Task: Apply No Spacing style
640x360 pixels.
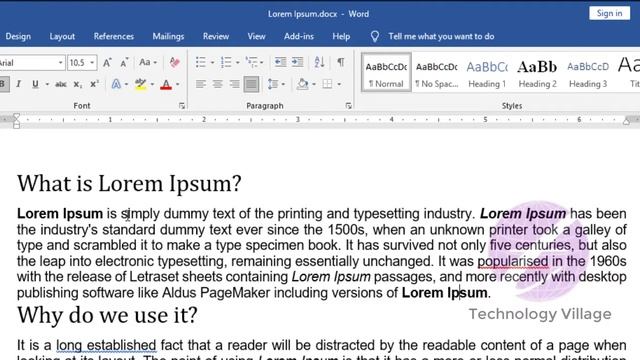Action: pyautogui.click(x=436, y=72)
